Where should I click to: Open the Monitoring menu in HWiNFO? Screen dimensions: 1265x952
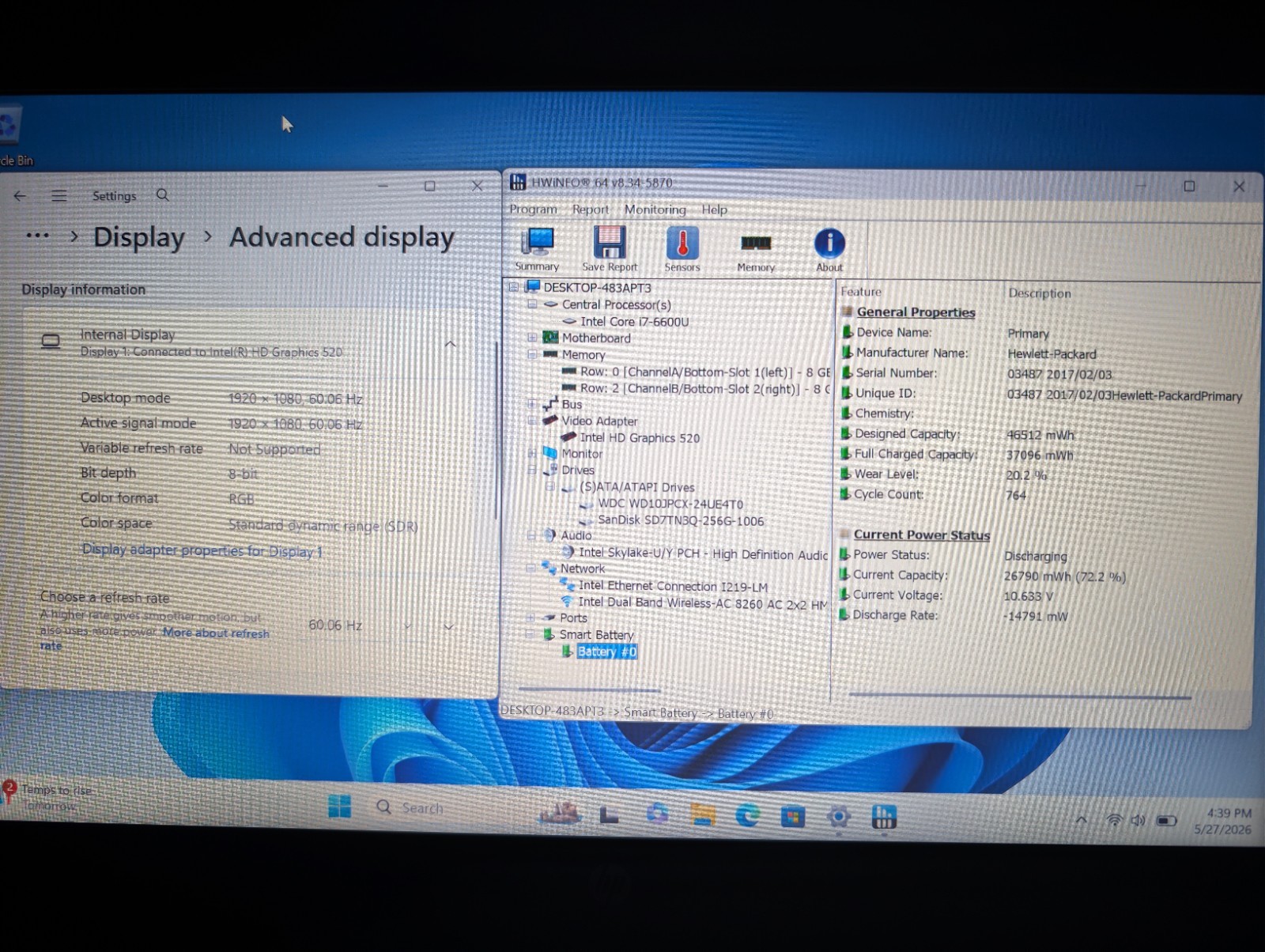655,210
